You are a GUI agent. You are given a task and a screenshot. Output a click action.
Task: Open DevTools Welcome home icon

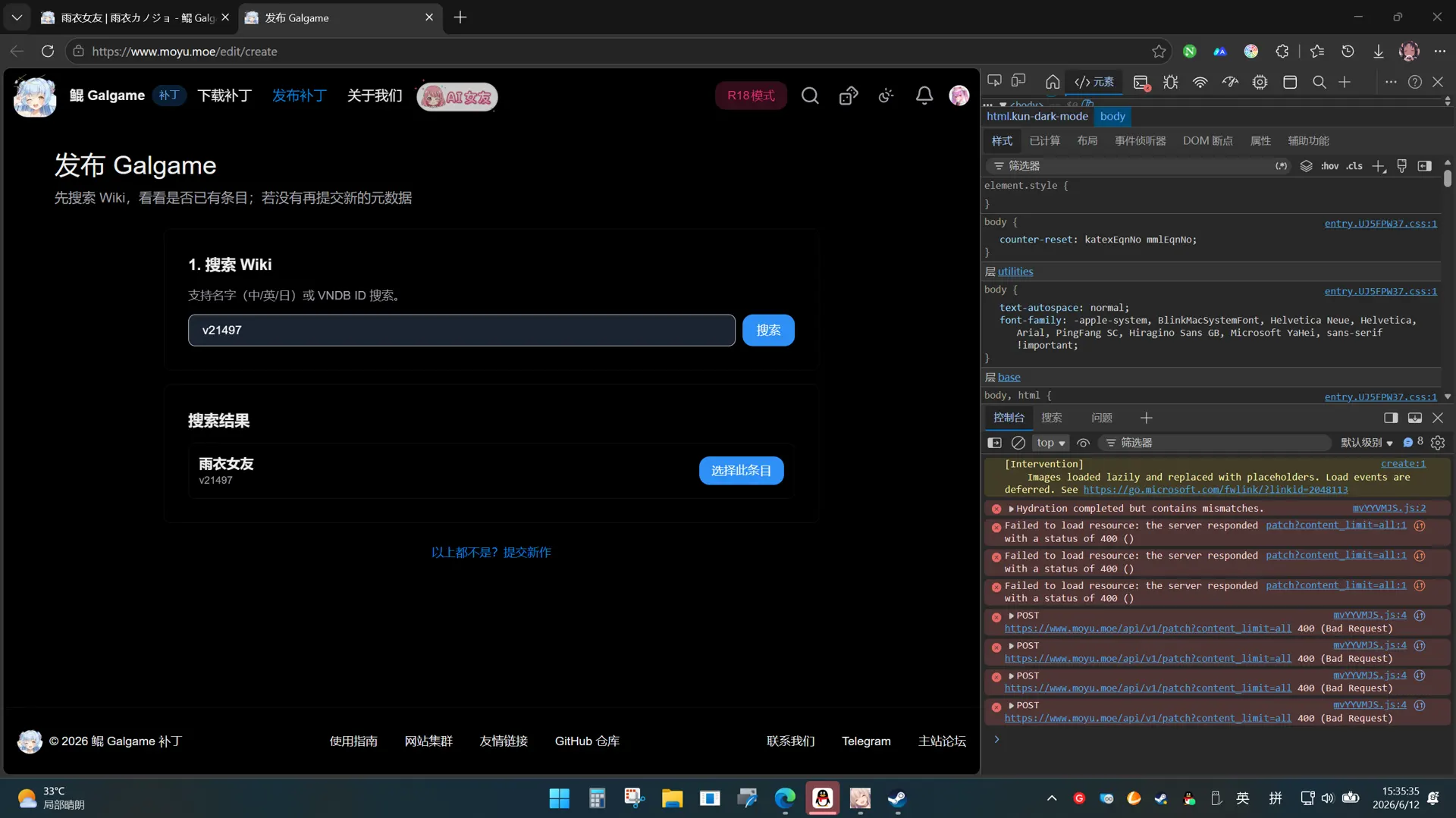coord(1053,82)
